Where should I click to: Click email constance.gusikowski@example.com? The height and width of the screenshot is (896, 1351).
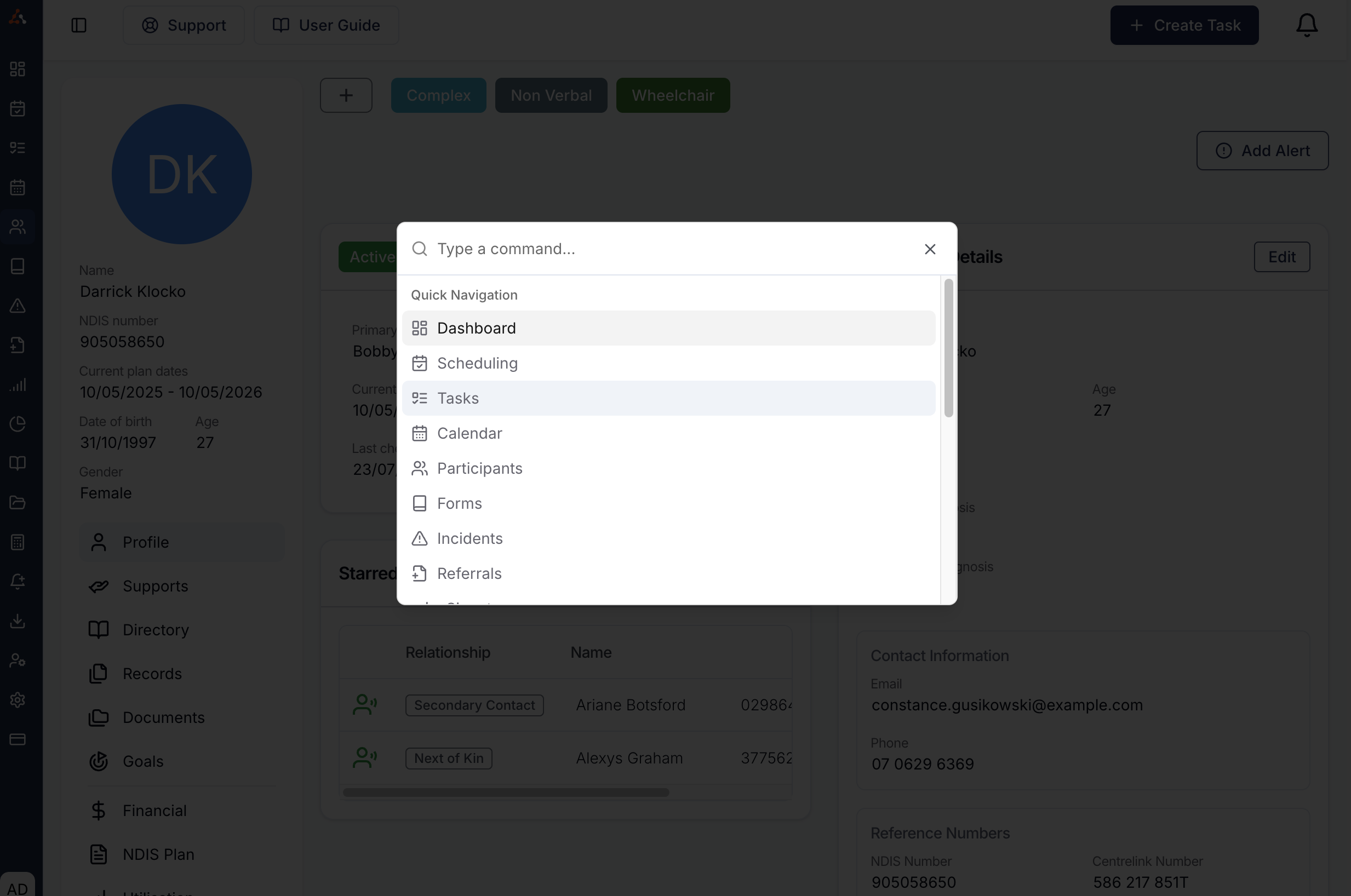coord(1007,705)
